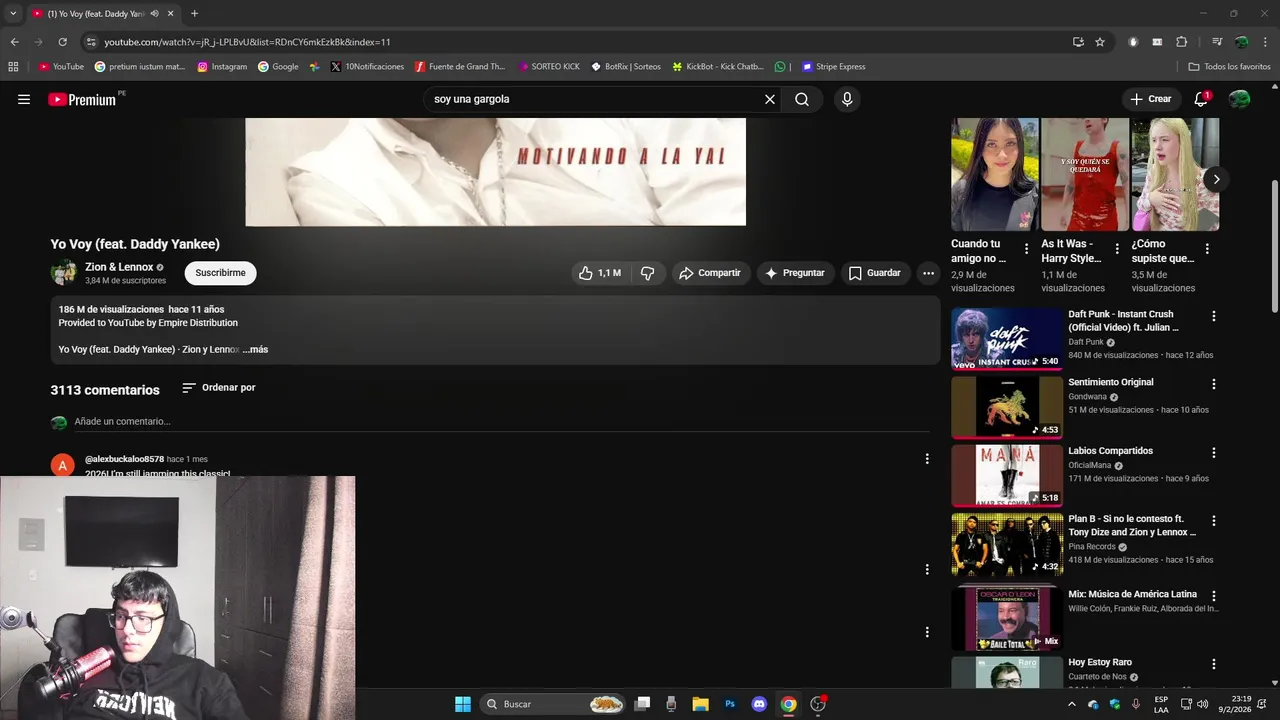The image size is (1280, 720).
Task: Open the Zion & Lennox channel avatar
Action: click(x=64, y=273)
